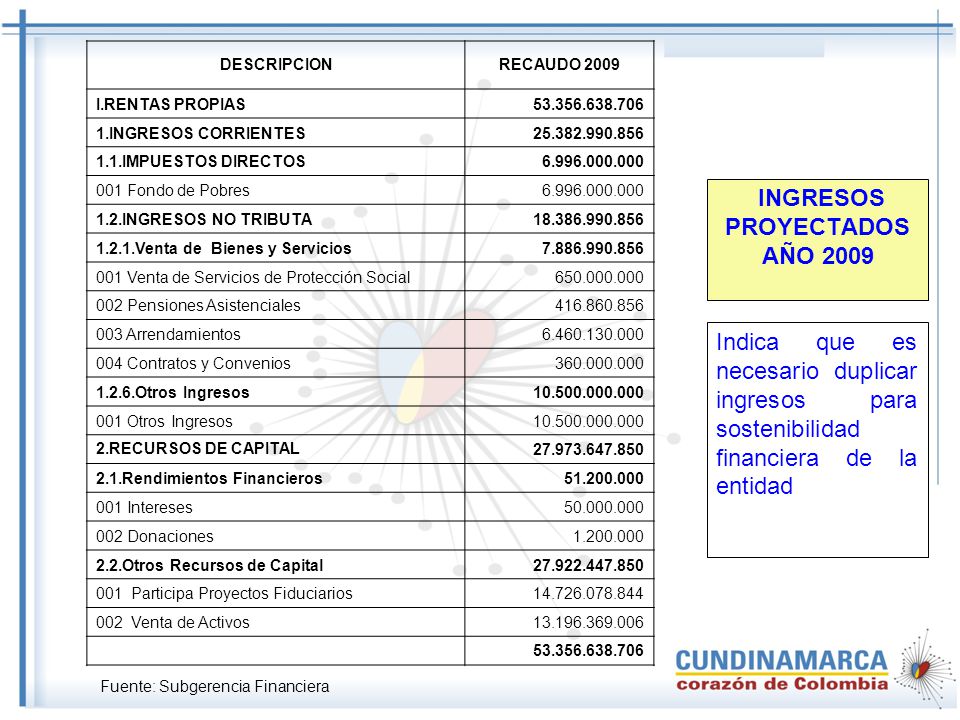Click the DESCRIPCION column header

coord(276,64)
